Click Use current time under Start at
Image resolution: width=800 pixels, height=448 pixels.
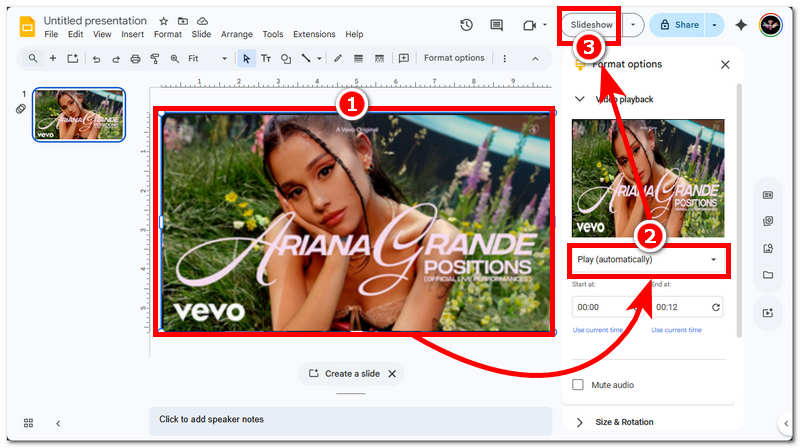pyautogui.click(x=597, y=330)
